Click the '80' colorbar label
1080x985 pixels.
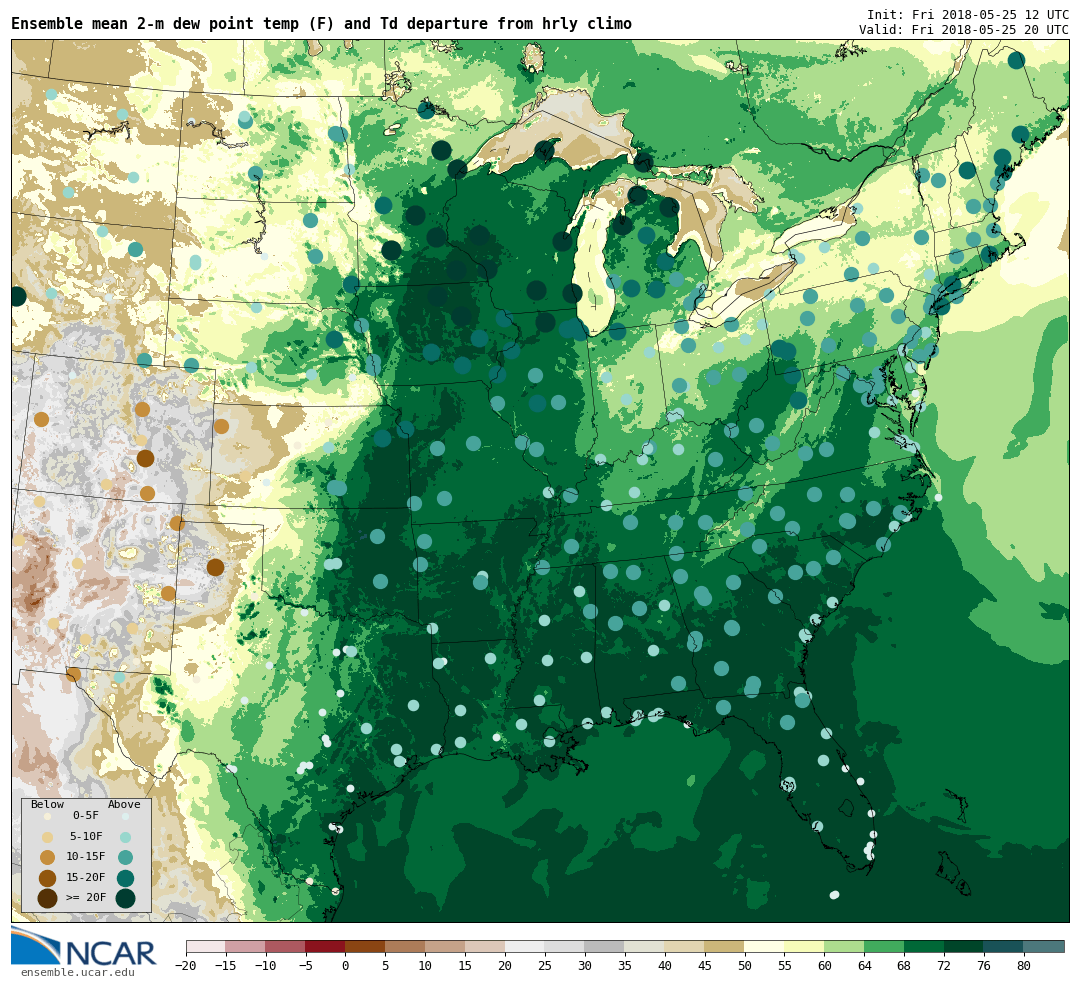point(1024,966)
